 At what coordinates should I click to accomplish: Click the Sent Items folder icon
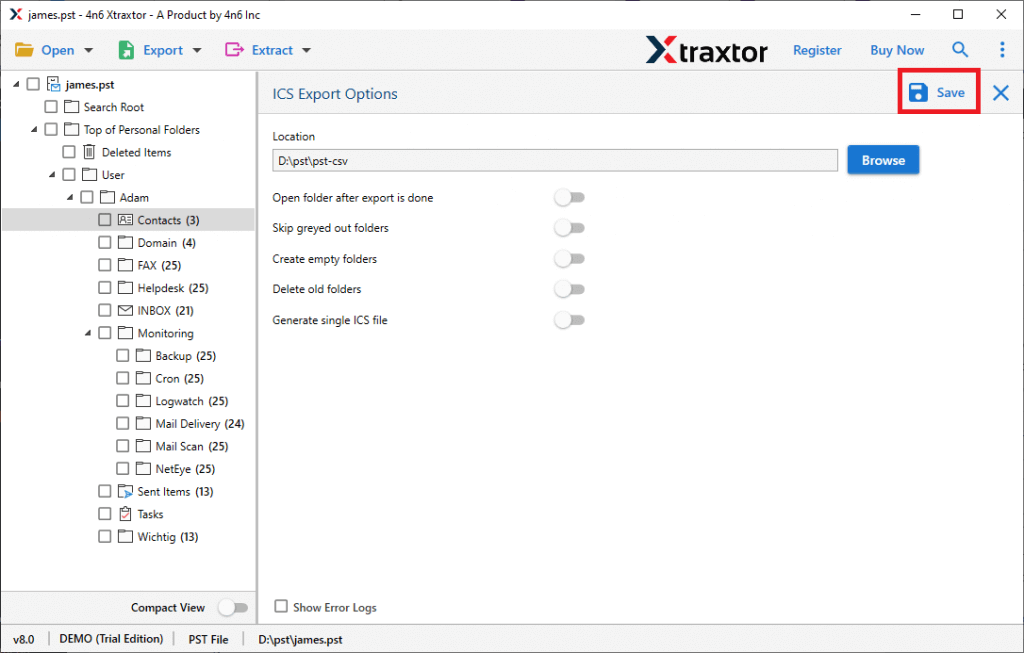point(125,491)
